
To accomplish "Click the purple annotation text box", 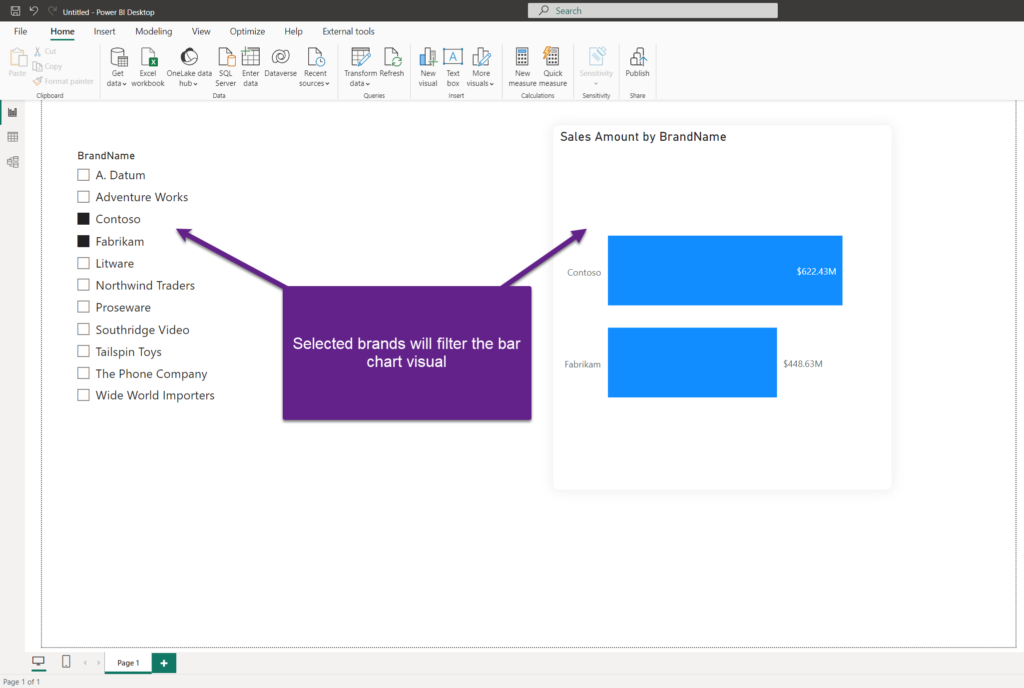I will pyautogui.click(x=407, y=353).
